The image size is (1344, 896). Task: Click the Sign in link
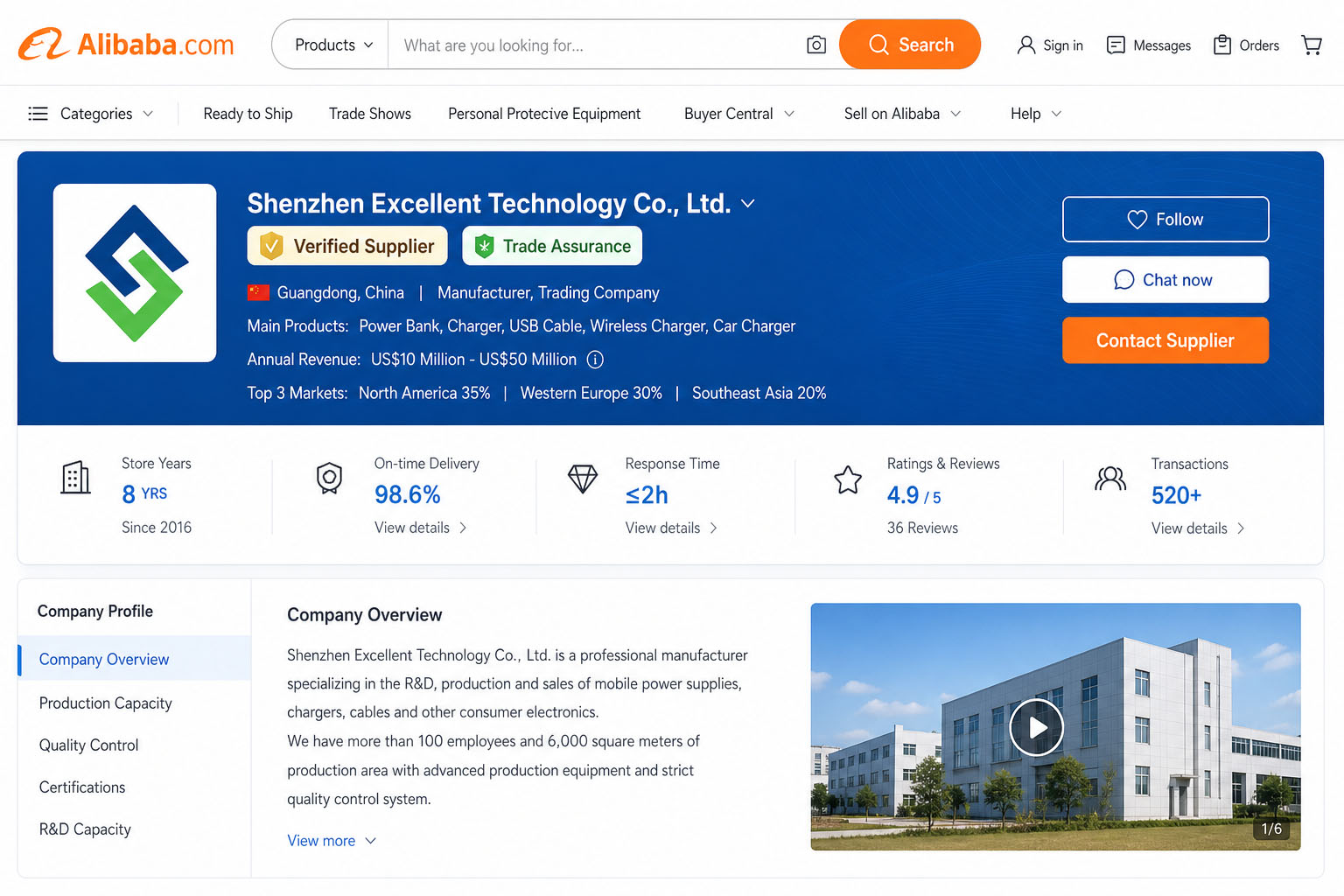point(1063,45)
